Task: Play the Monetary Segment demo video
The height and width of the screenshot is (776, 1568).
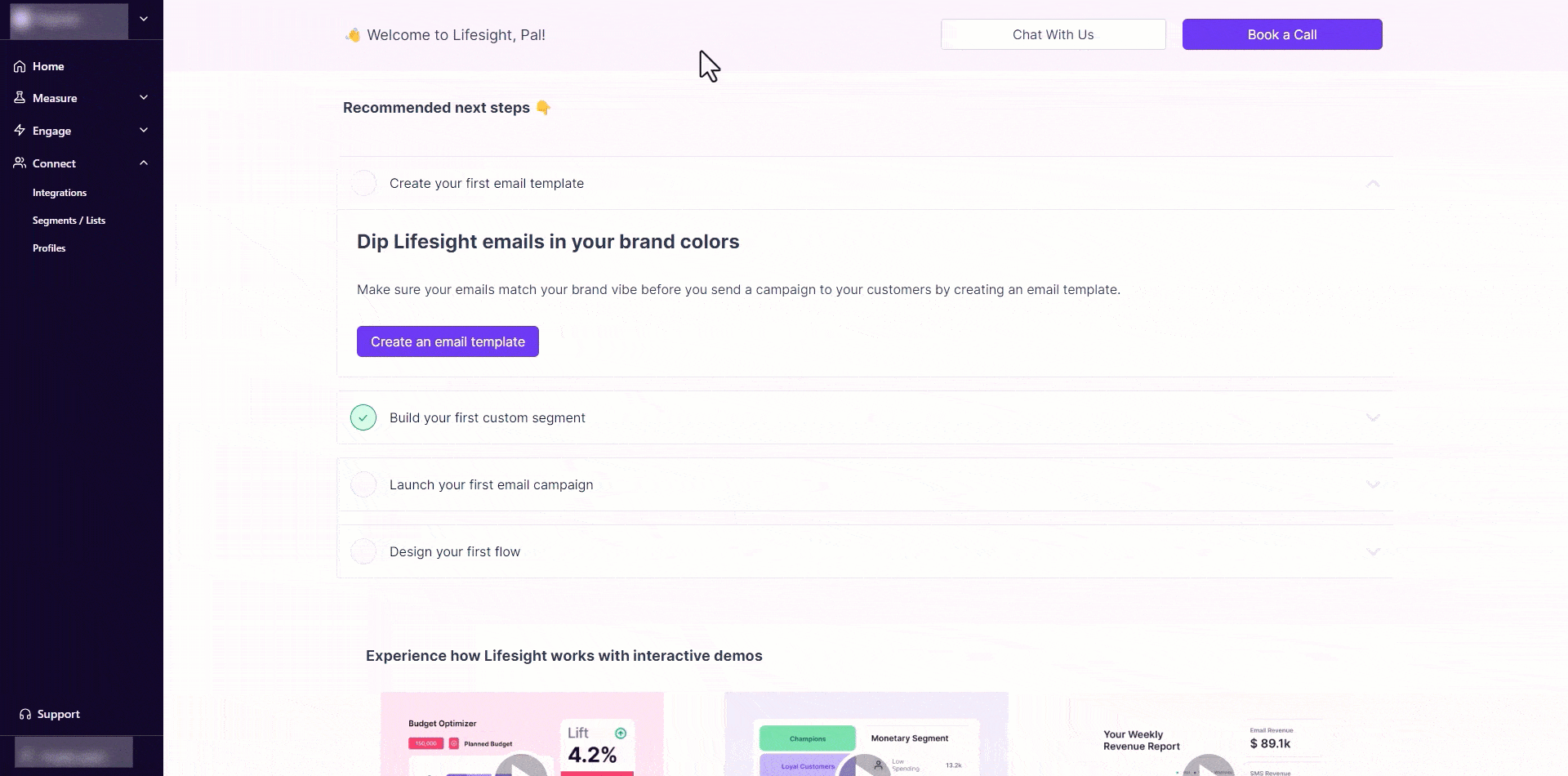Action: 864,766
